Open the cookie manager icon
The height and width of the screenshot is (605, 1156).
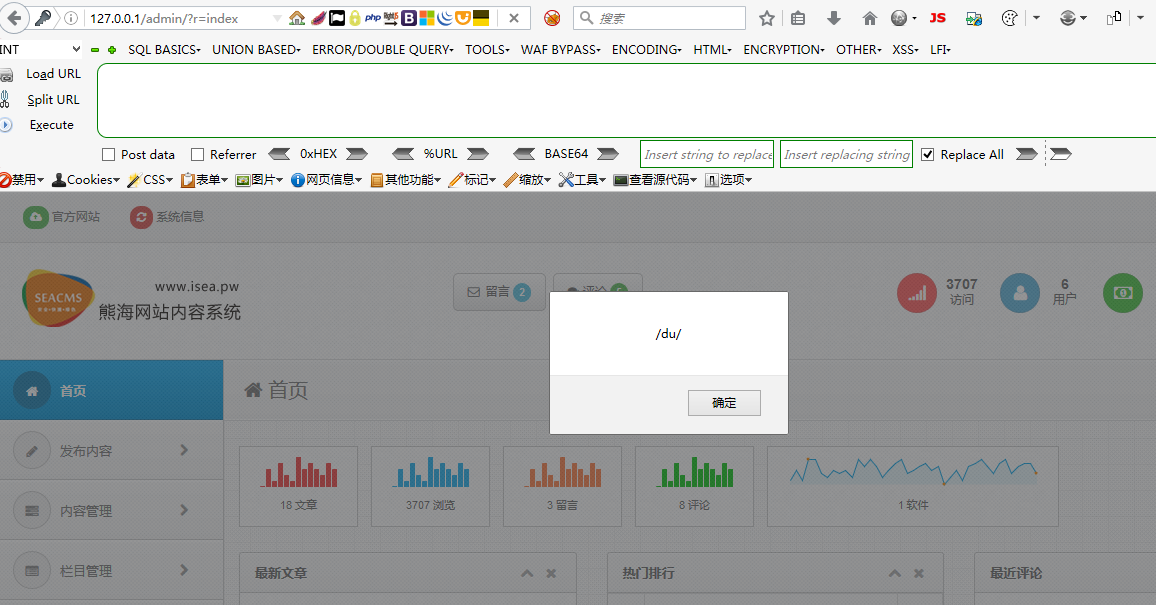pyautogui.click(x=1010, y=18)
